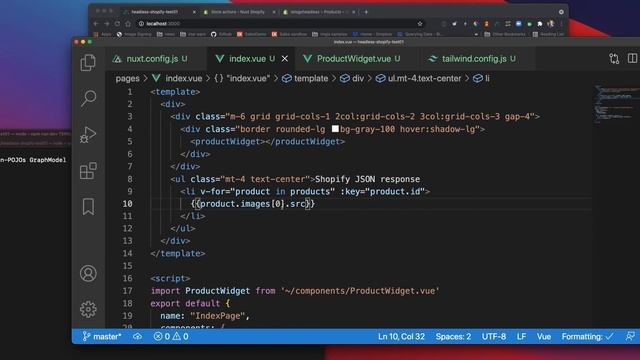The image size is (640, 360).
Task: Click 'name: "IndexPage"' on line 19
Action: coord(202,316)
